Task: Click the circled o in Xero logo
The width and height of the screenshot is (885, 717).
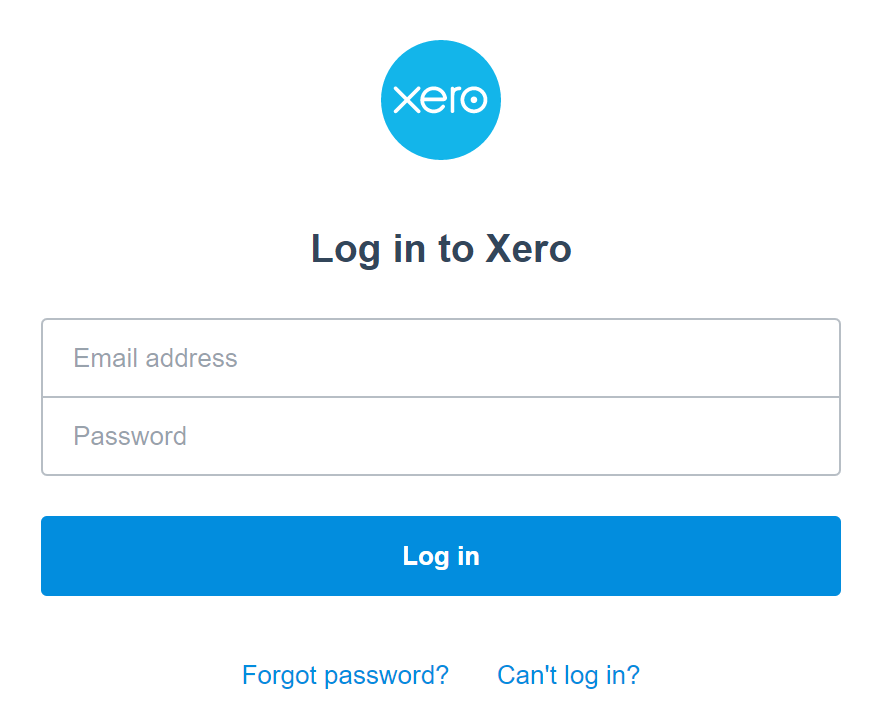Action: point(472,100)
